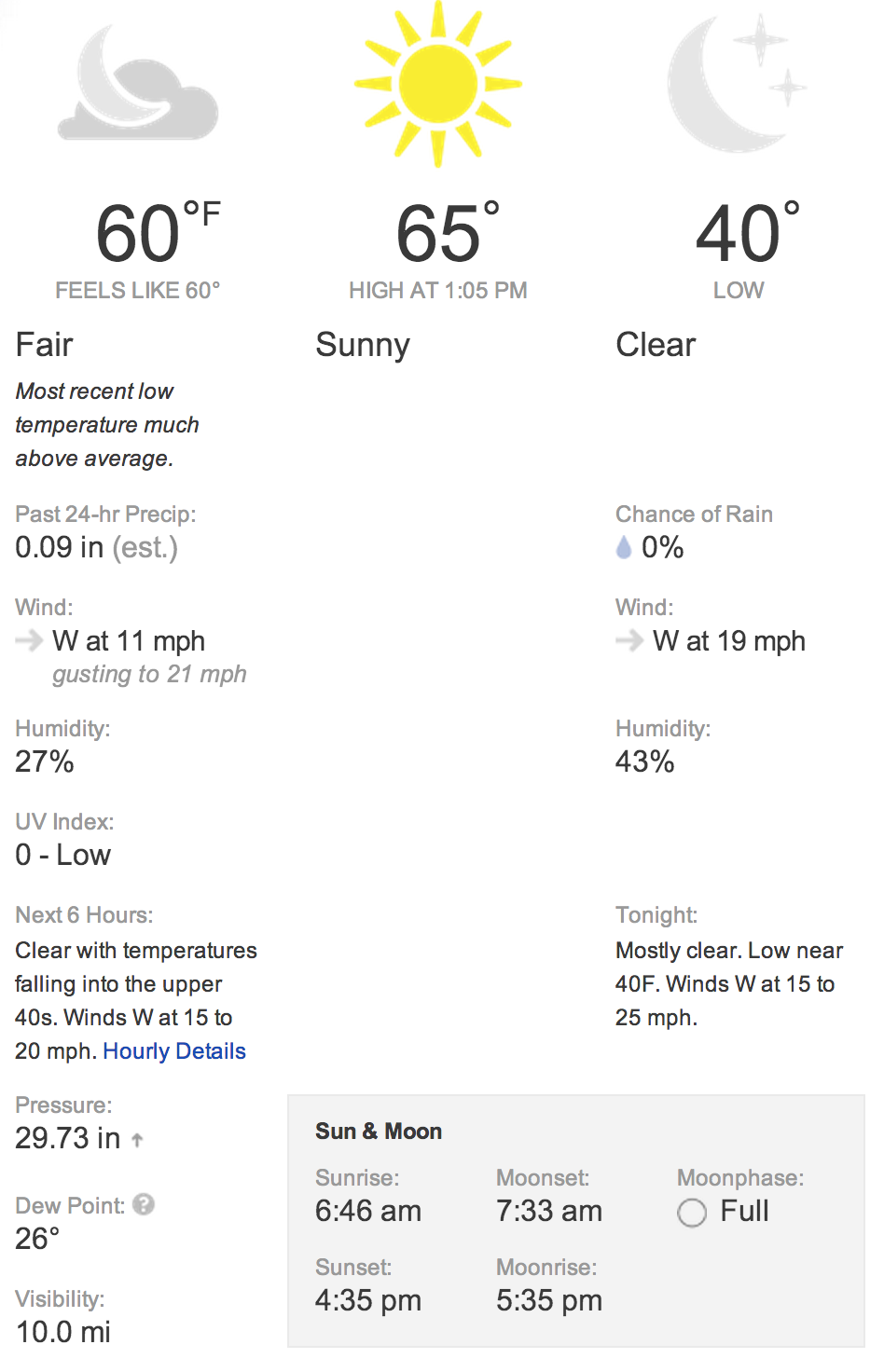Click the tonight wind arrow icon
Image resolution: width=884 pixels, height=1372 pixels.
[630, 640]
